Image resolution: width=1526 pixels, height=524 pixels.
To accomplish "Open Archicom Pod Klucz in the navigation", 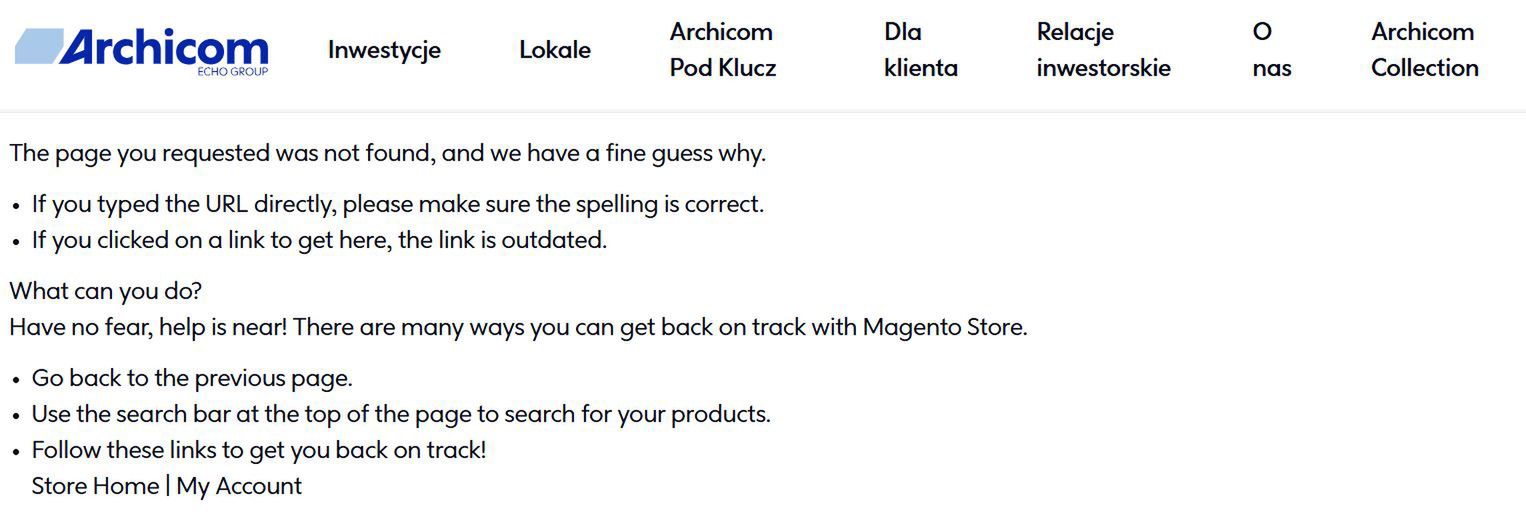I will (722, 50).
